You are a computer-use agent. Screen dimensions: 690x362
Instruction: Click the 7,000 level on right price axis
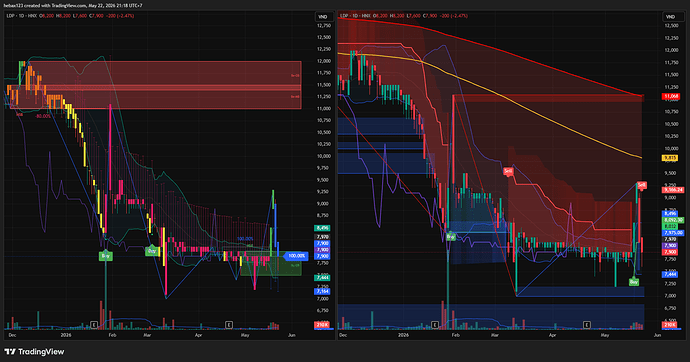671,296
